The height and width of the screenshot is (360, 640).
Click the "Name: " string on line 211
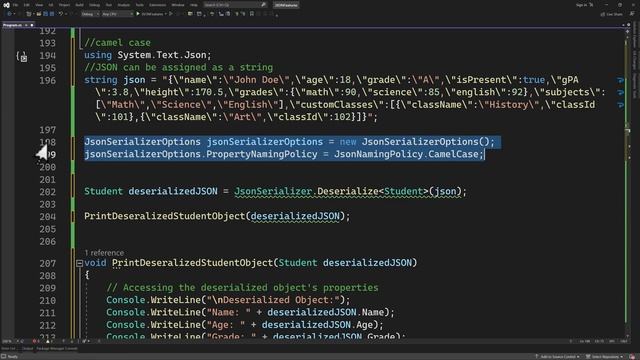(x=229, y=313)
